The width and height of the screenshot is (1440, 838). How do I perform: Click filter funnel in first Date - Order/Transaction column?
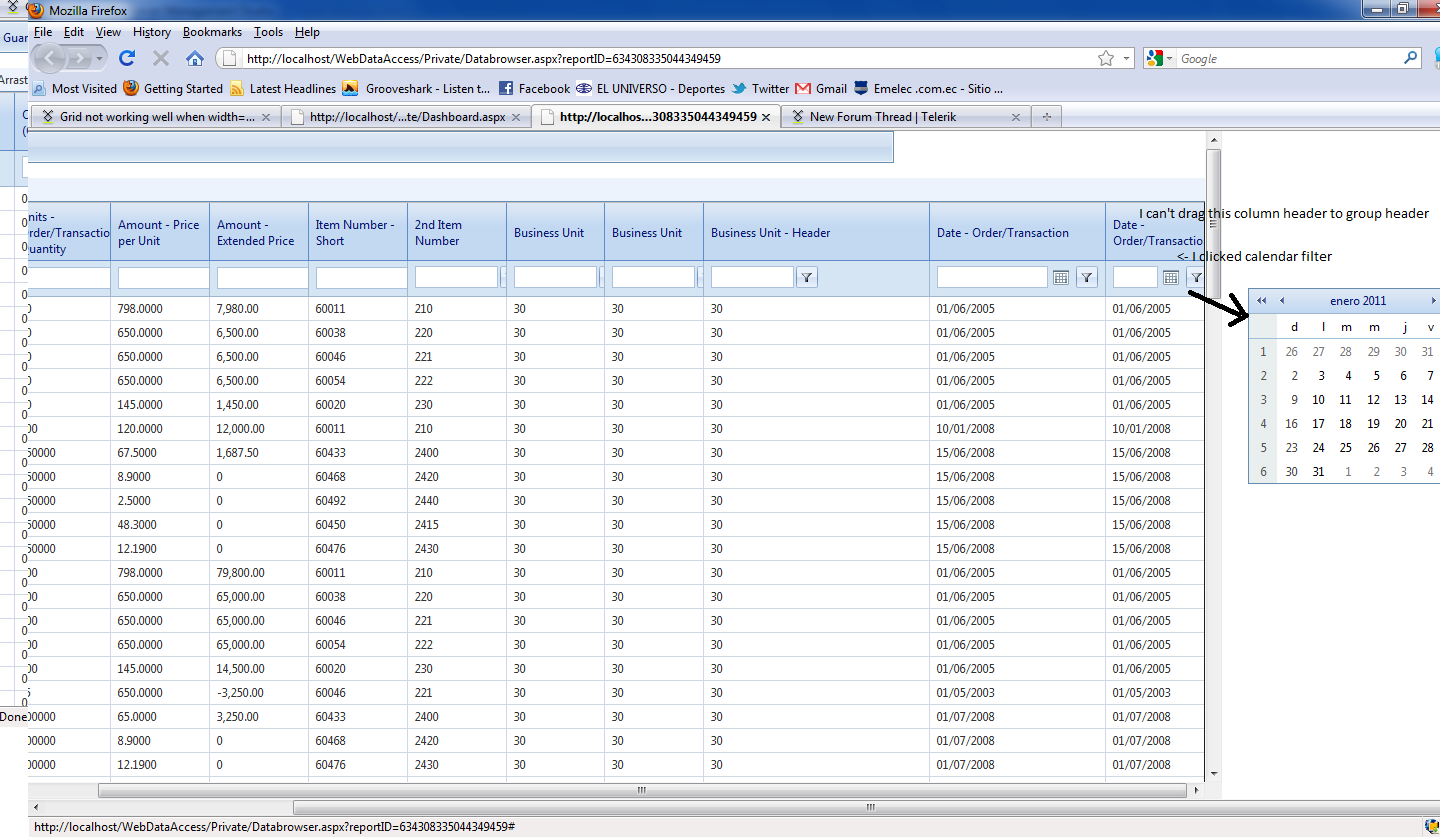[1087, 277]
